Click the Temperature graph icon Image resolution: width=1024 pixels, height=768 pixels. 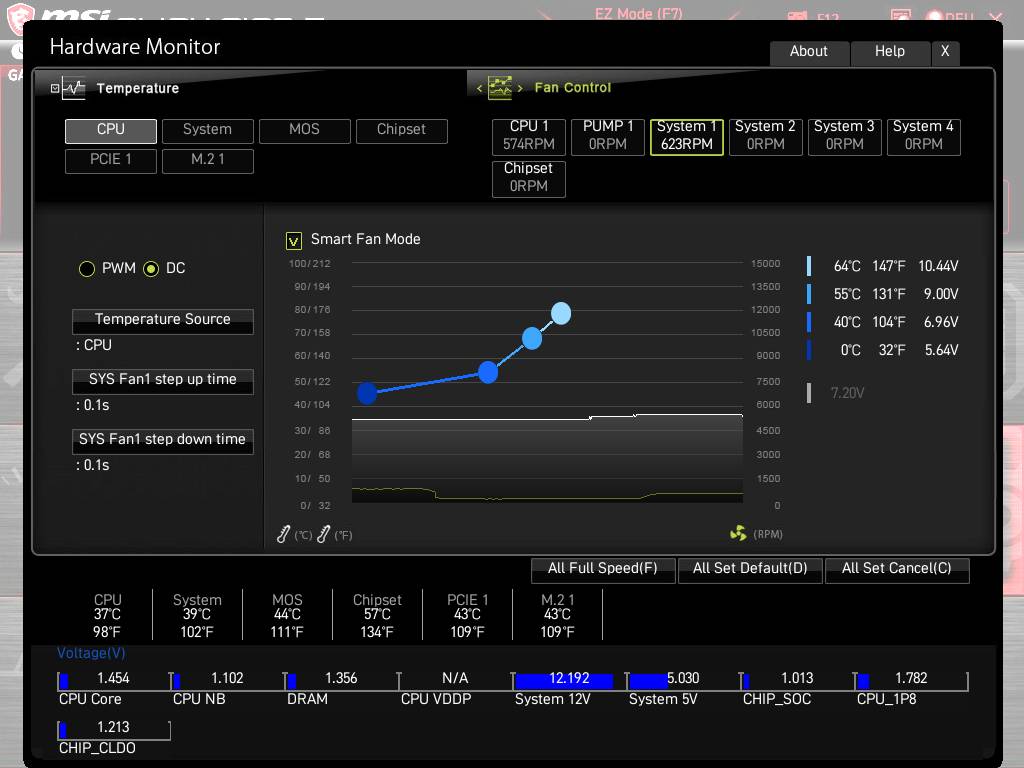pyautogui.click(x=74, y=88)
